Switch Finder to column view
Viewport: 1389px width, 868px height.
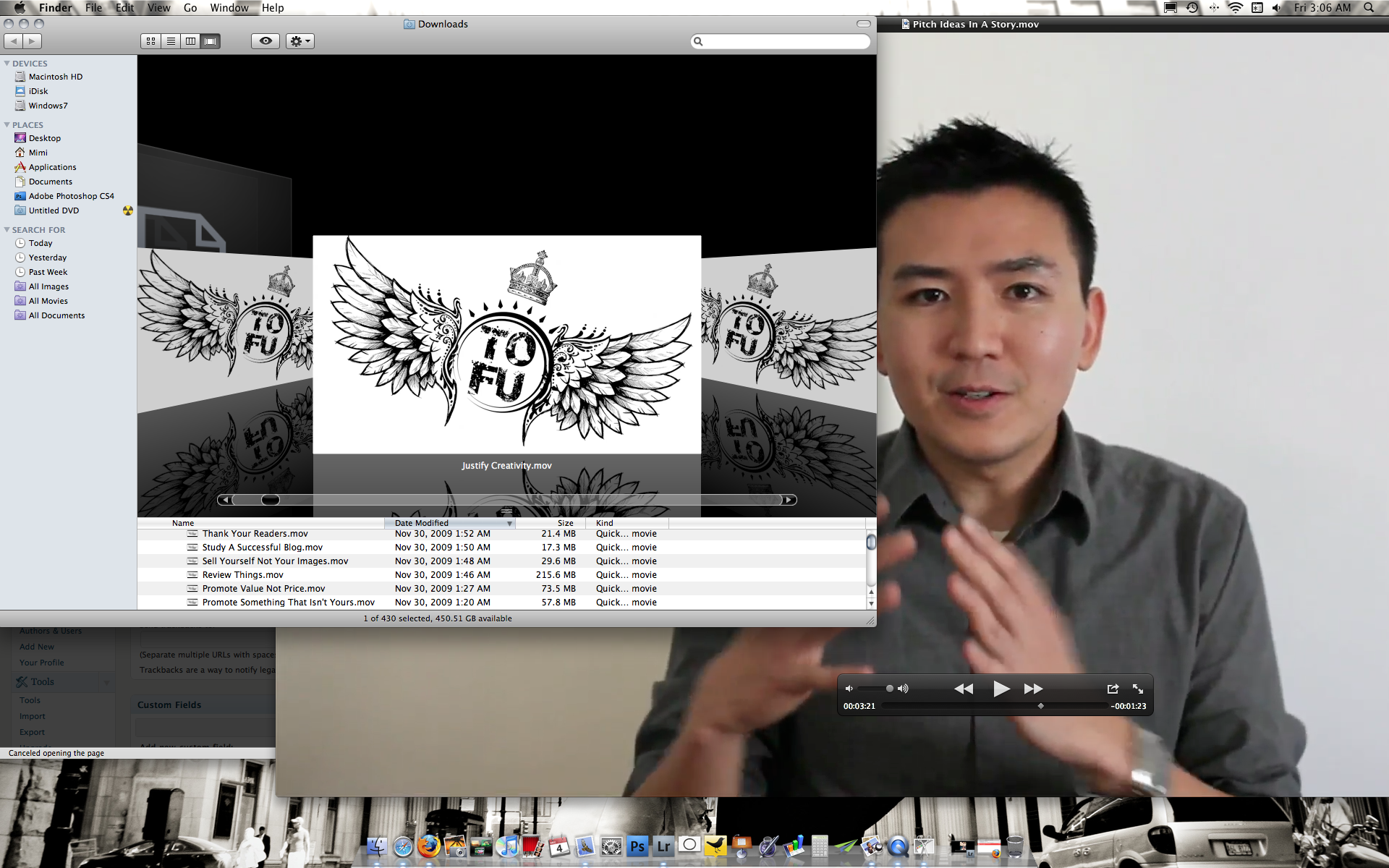190,41
